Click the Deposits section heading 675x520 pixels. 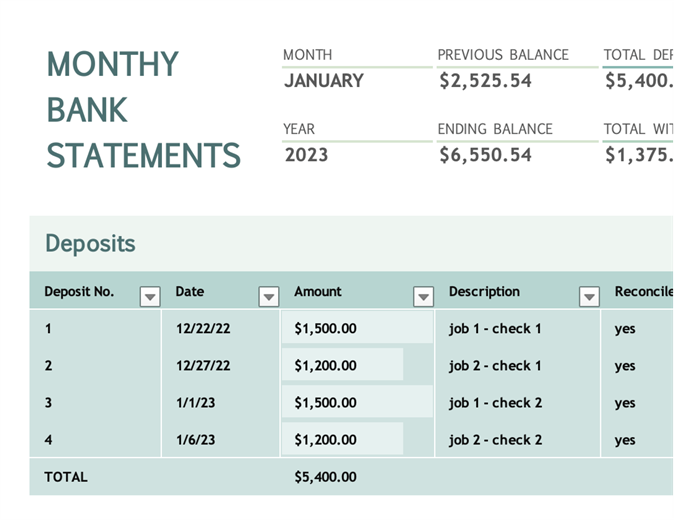pyautogui.click(x=90, y=243)
